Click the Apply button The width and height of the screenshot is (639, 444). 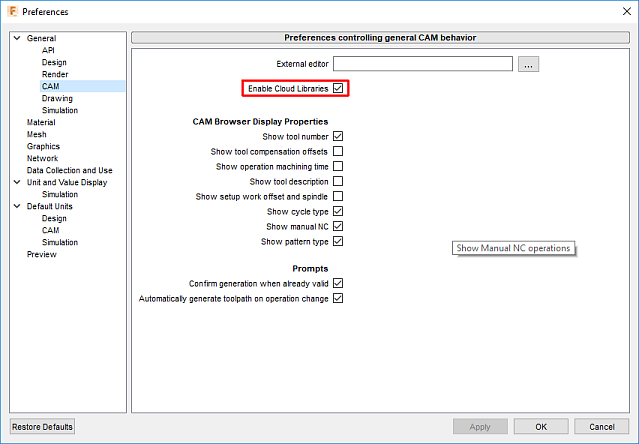[x=480, y=426]
